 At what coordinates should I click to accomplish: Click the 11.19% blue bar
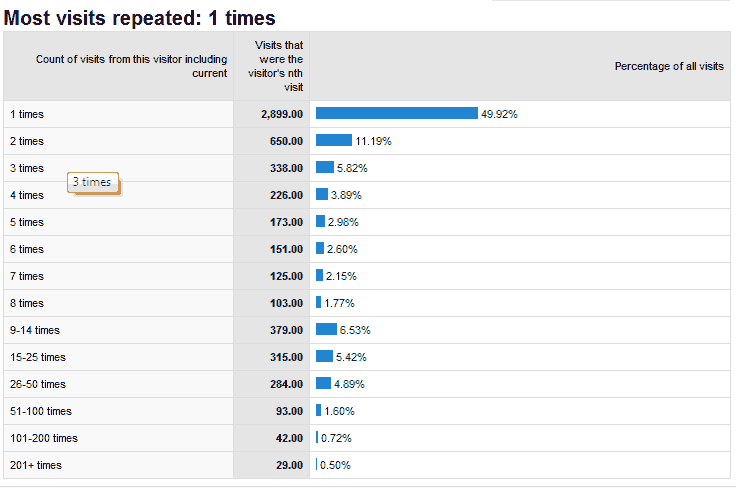click(x=334, y=141)
